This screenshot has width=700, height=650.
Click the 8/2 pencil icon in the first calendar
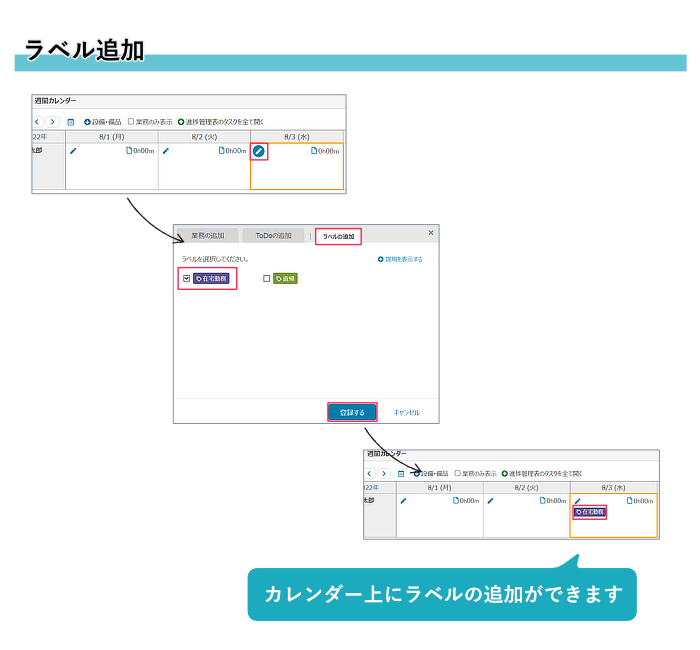coord(166,151)
